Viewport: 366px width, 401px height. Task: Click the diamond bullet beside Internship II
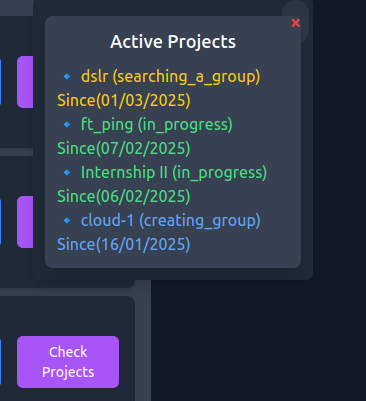(67, 173)
